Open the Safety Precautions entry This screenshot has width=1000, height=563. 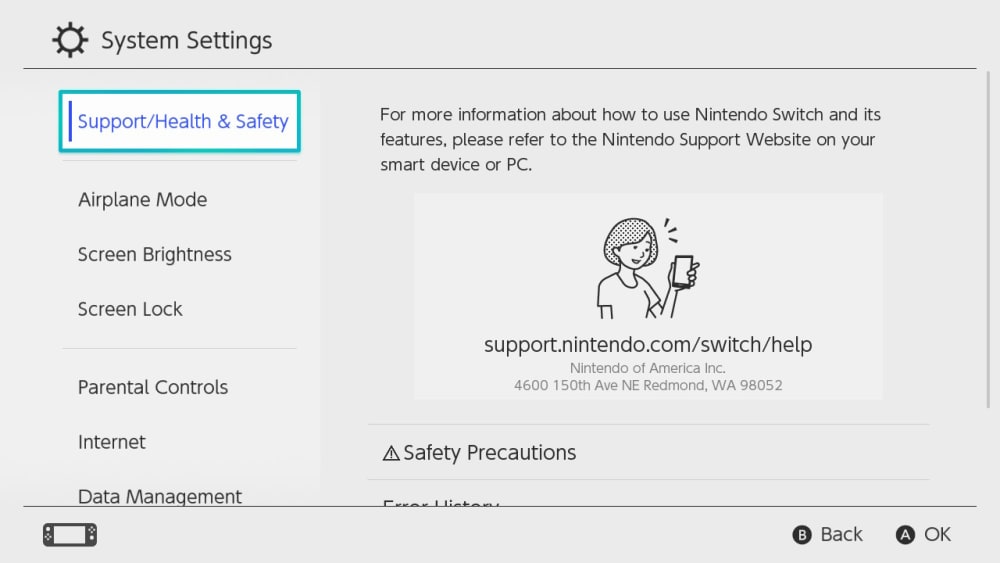tap(489, 453)
